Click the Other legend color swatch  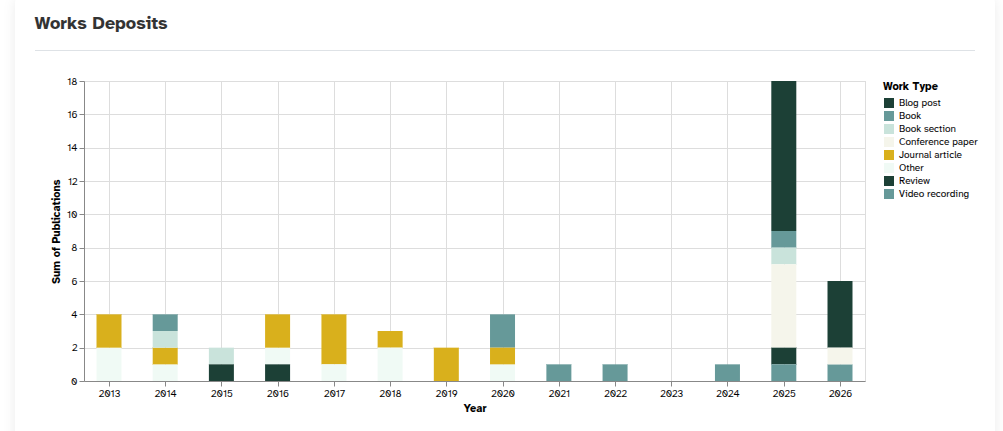pyautogui.click(x=888, y=168)
